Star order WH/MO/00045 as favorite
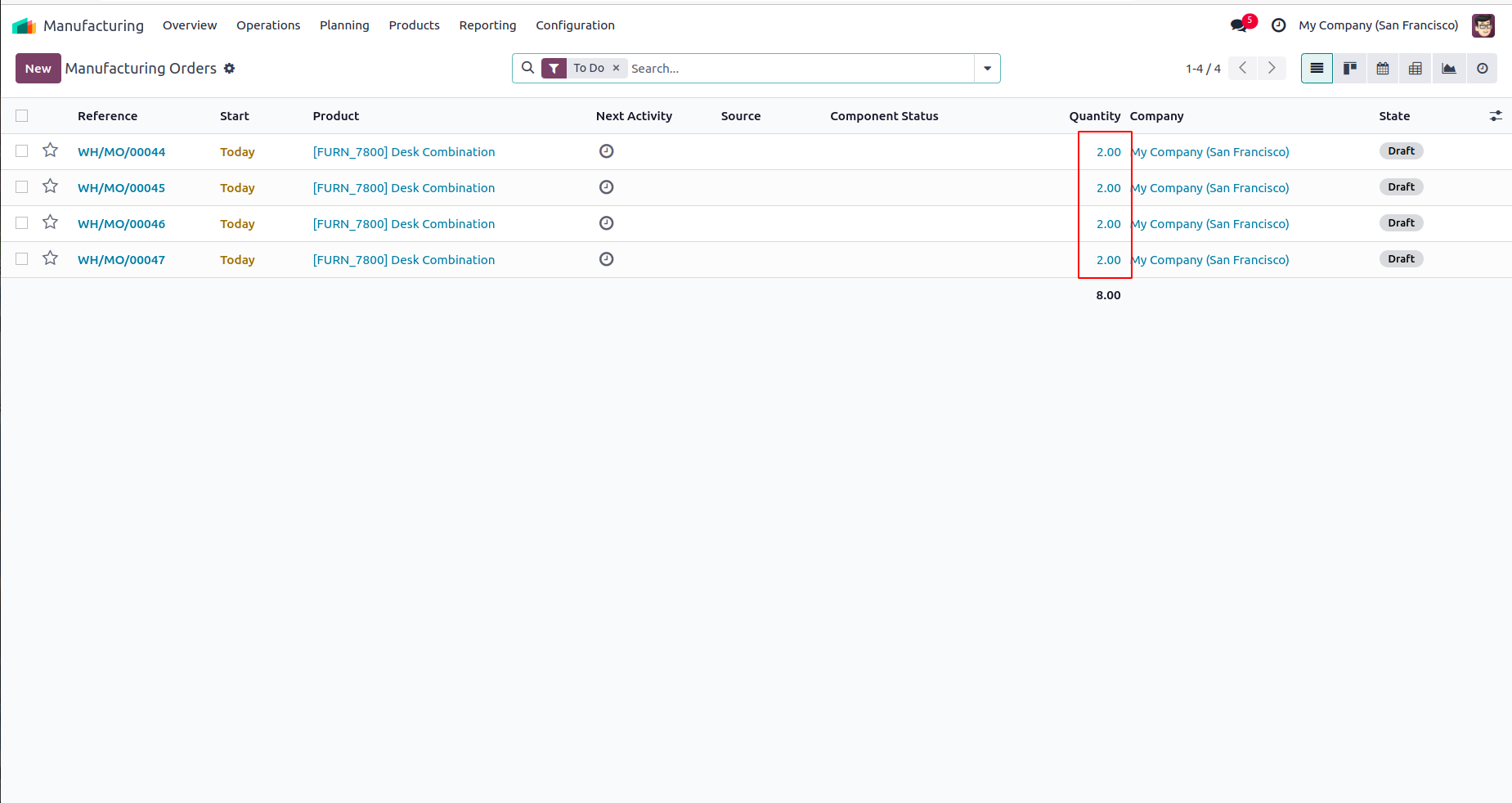 pos(51,186)
